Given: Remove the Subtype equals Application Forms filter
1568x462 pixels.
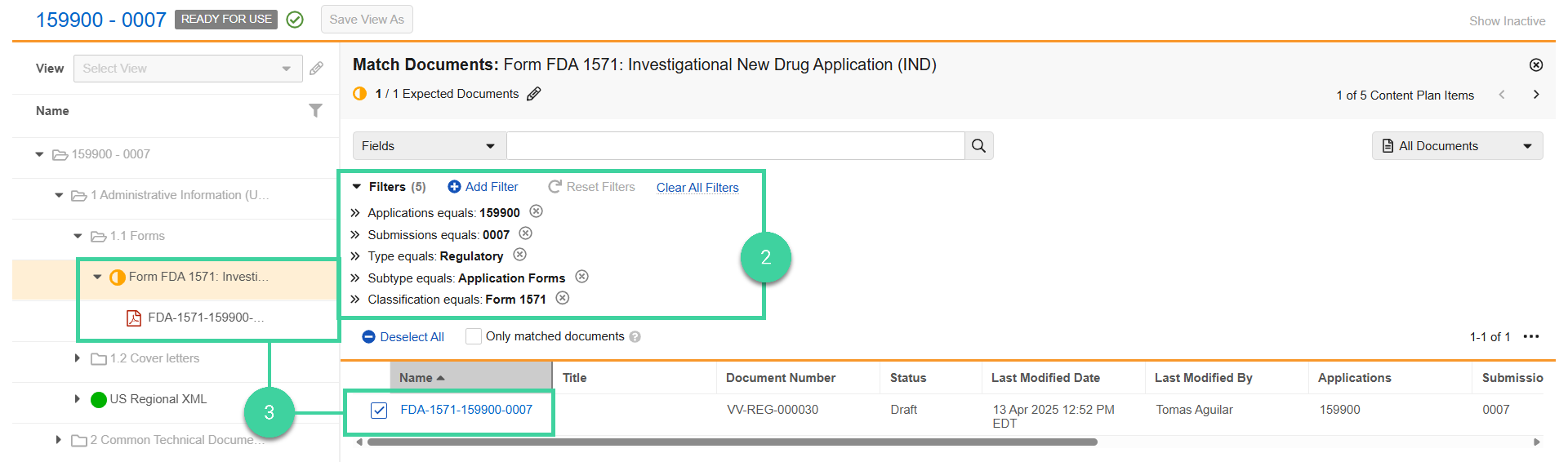Looking at the screenshot, I should 581,277.
